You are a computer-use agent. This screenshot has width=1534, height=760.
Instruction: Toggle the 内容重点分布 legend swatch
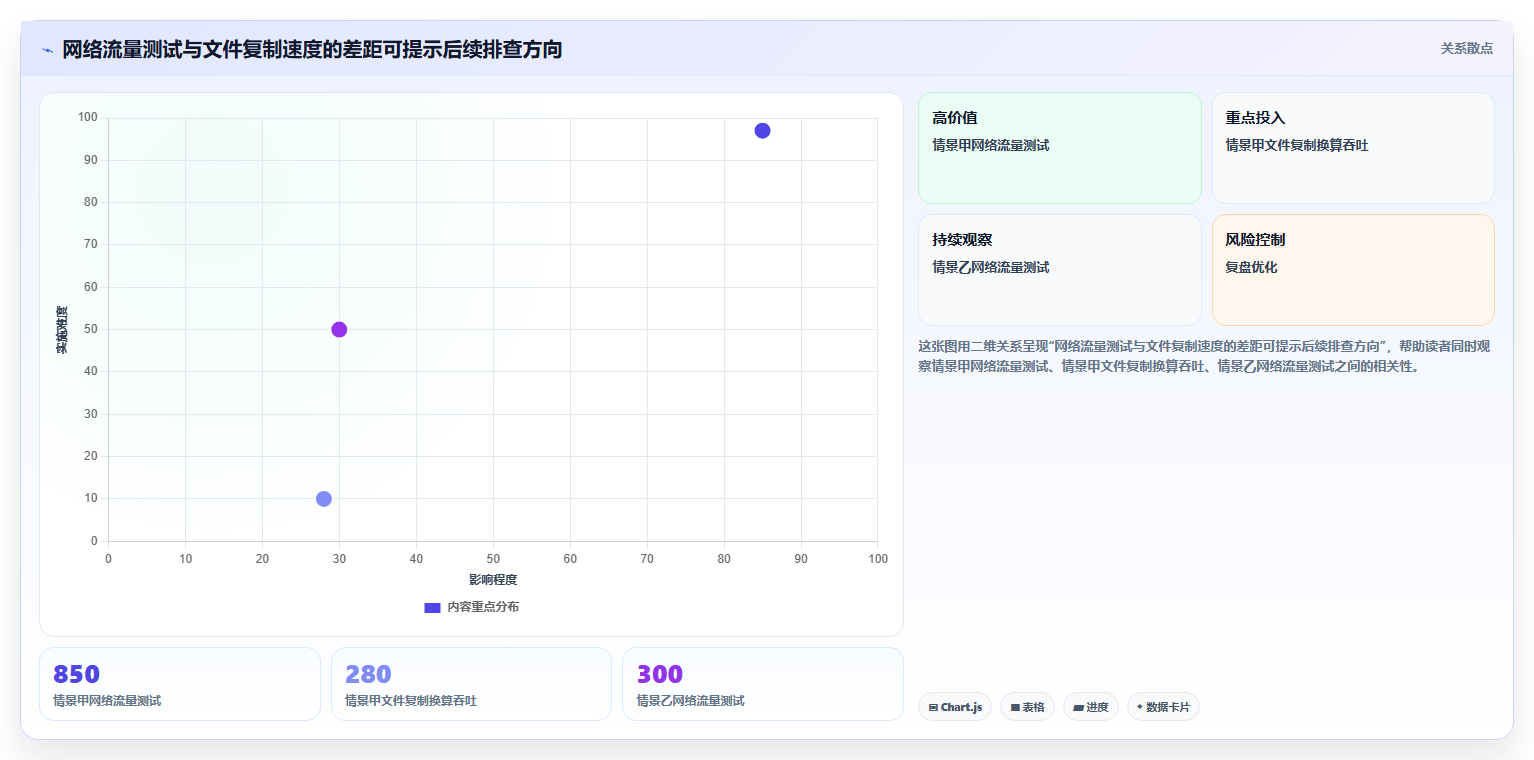coord(432,607)
